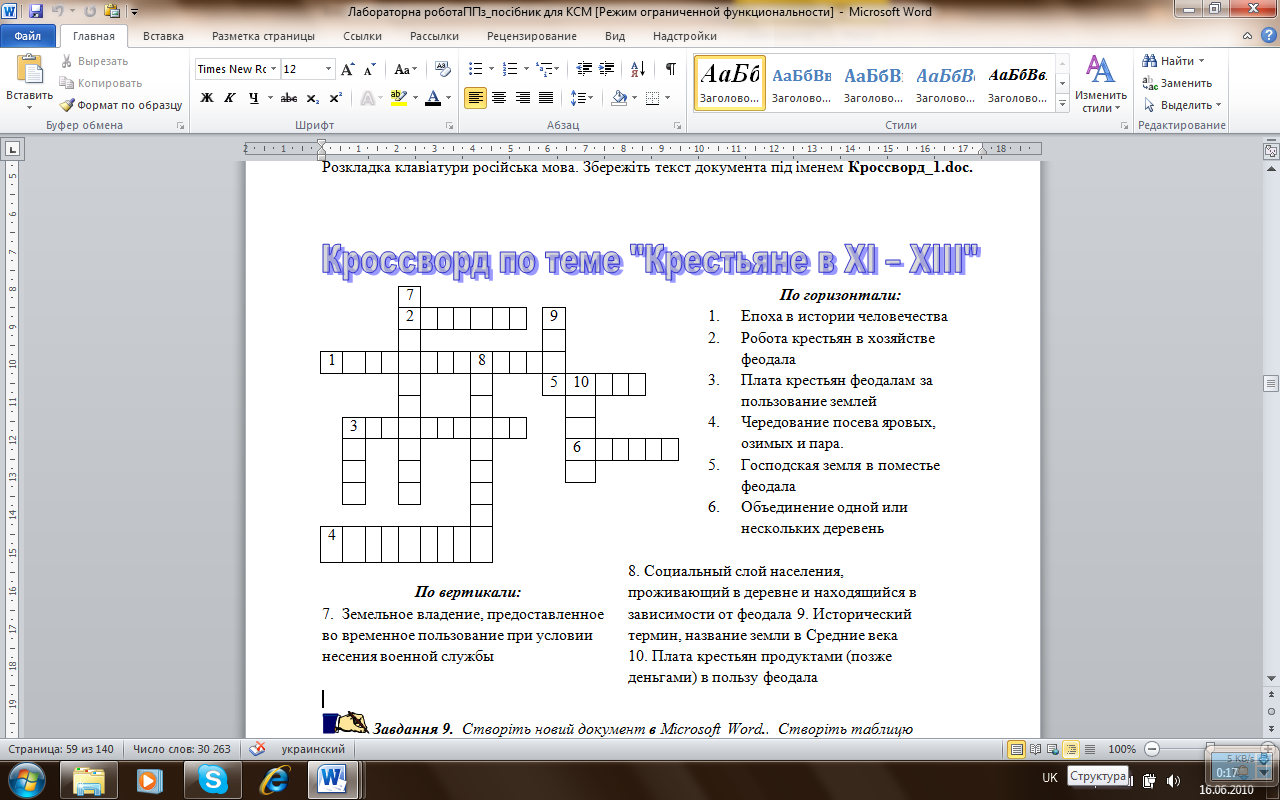The width and height of the screenshot is (1280, 800).
Task: Apply strikethrough with the abc icon
Action: click(288, 98)
